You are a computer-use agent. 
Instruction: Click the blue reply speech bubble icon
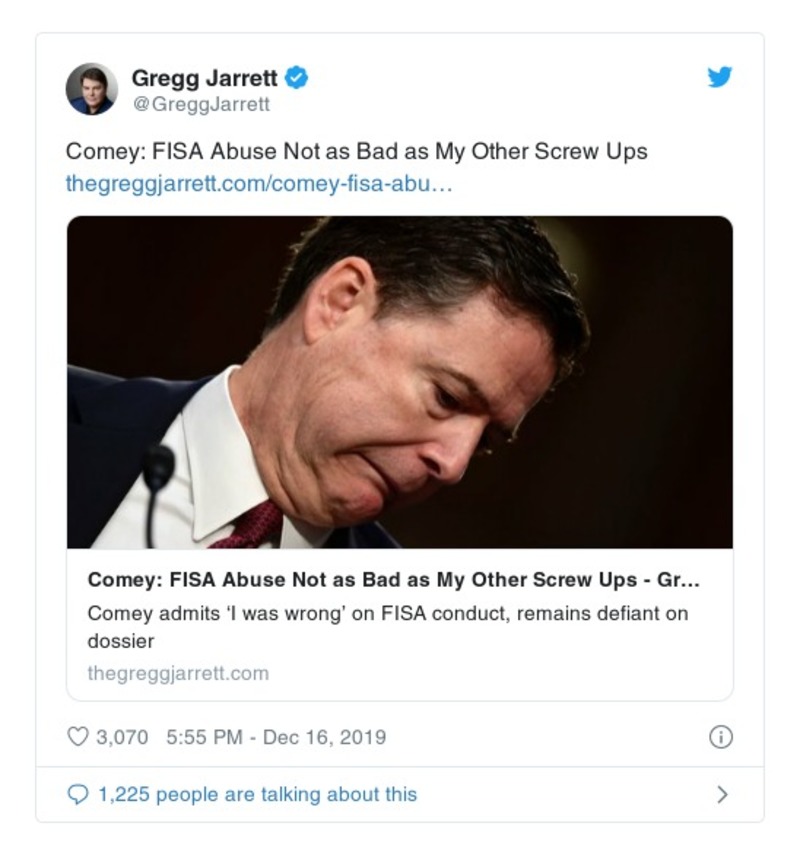tap(77, 794)
